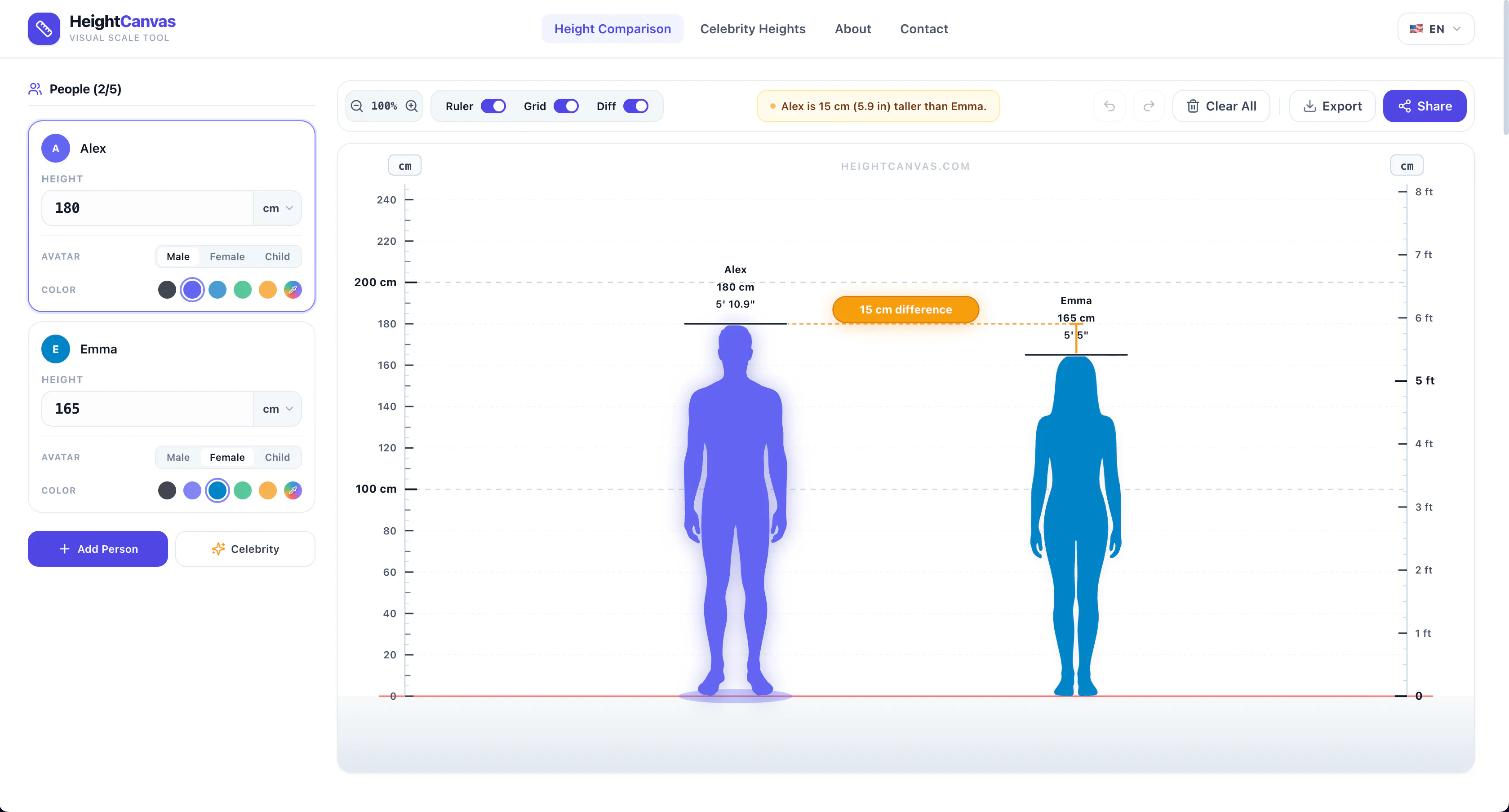Click the 15 cm difference badge
Screen dimensions: 1509x812
pos(905,310)
